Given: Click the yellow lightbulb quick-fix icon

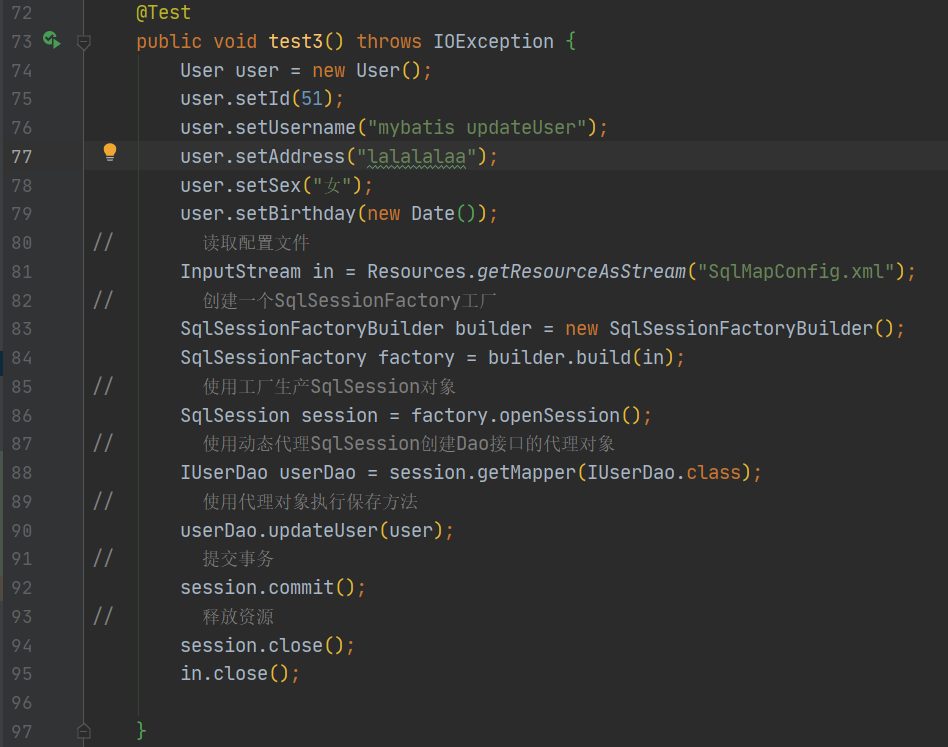Looking at the screenshot, I should pyautogui.click(x=109, y=152).
